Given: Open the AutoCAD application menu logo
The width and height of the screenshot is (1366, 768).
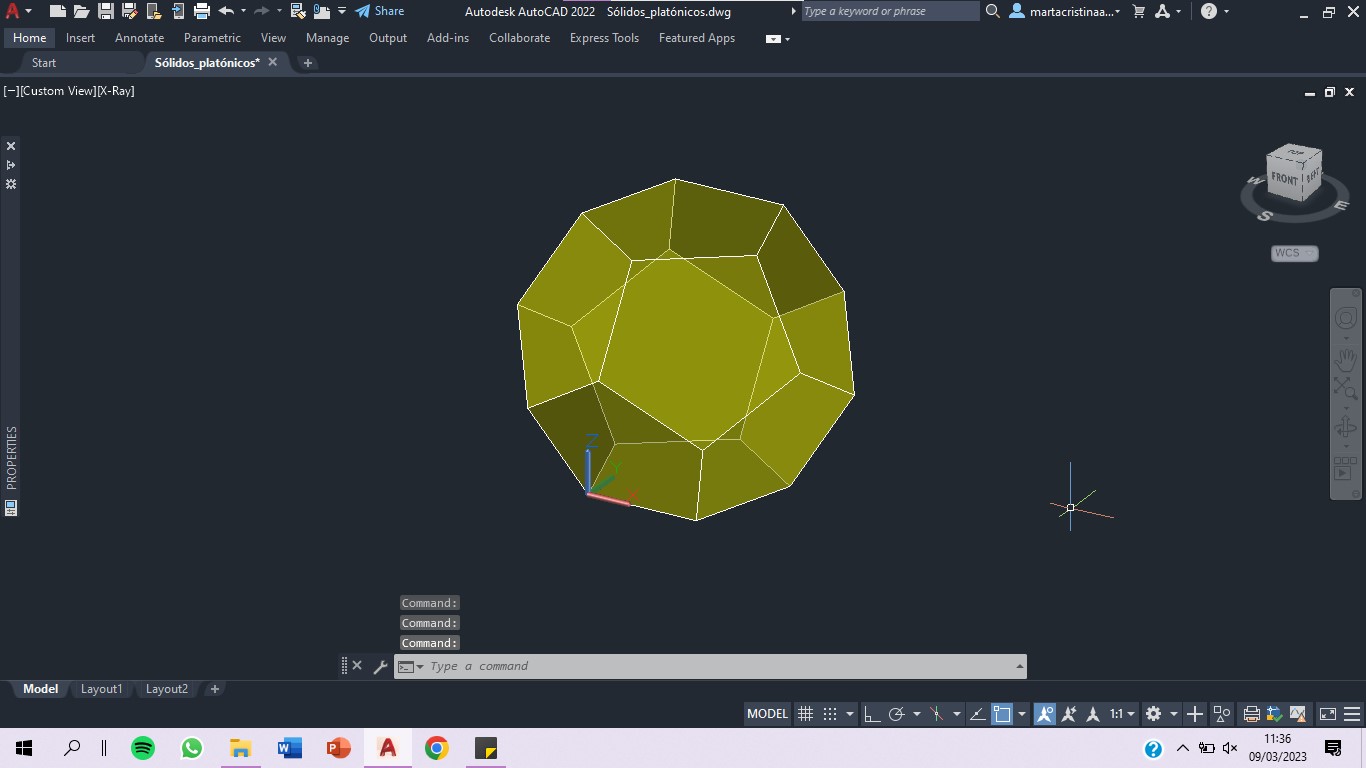Looking at the screenshot, I should (13, 11).
